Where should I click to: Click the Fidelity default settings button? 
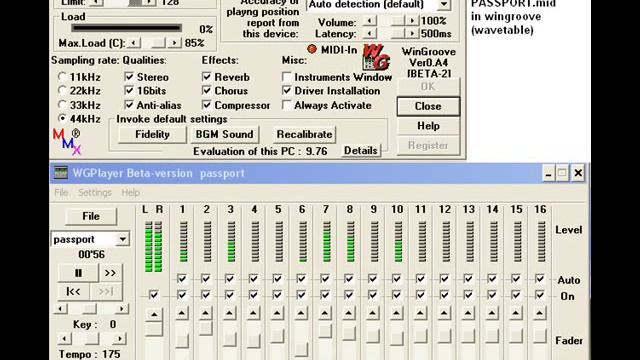tap(152, 134)
